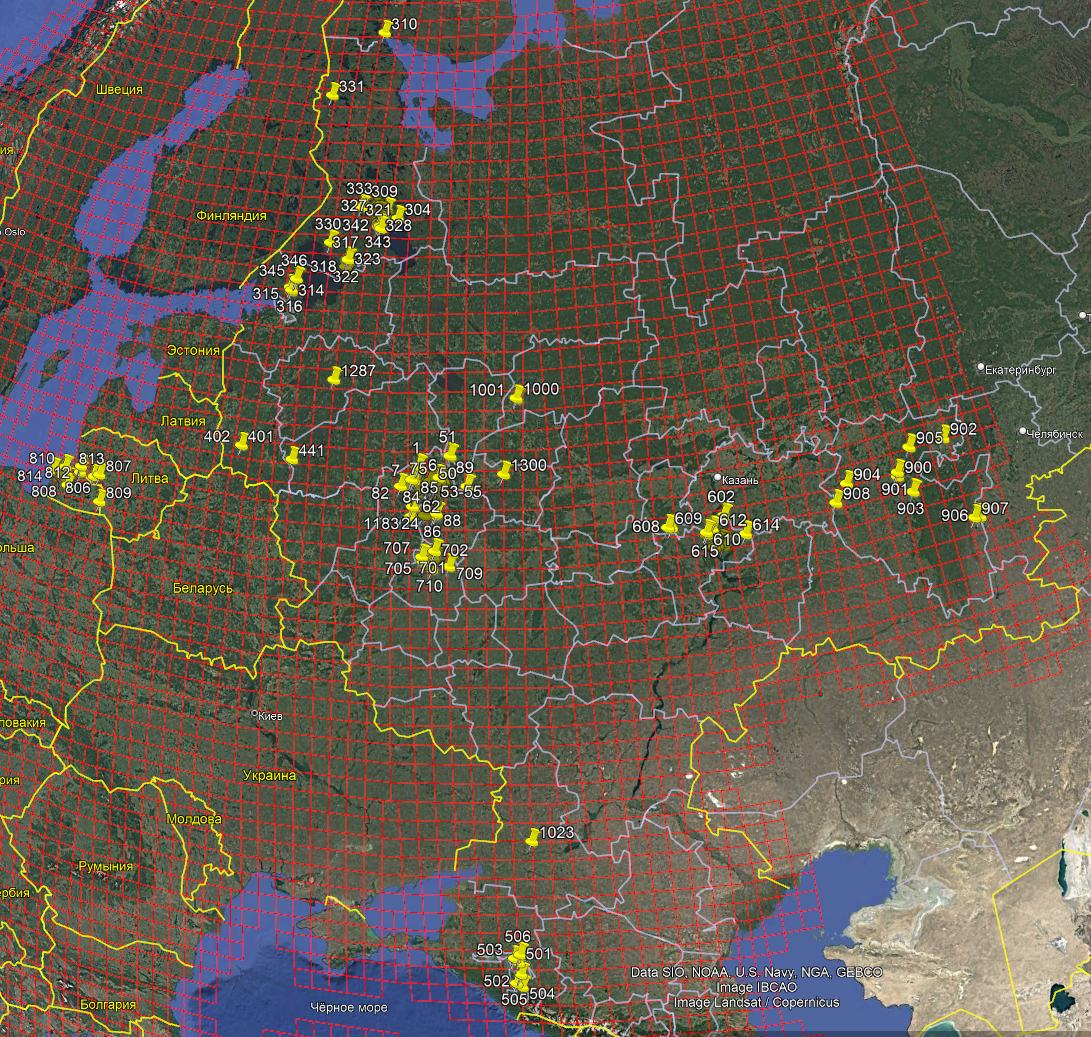This screenshot has width=1091, height=1037.
Task: Click the yellow pushpin labeled 310
Action: click(386, 30)
